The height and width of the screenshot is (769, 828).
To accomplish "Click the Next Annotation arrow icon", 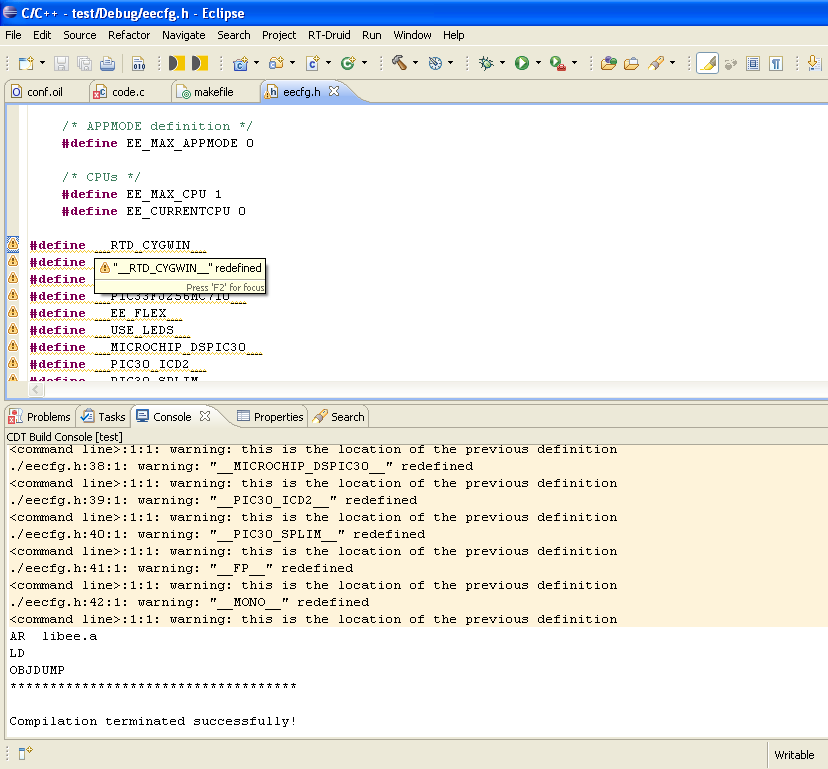I will point(814,63).
